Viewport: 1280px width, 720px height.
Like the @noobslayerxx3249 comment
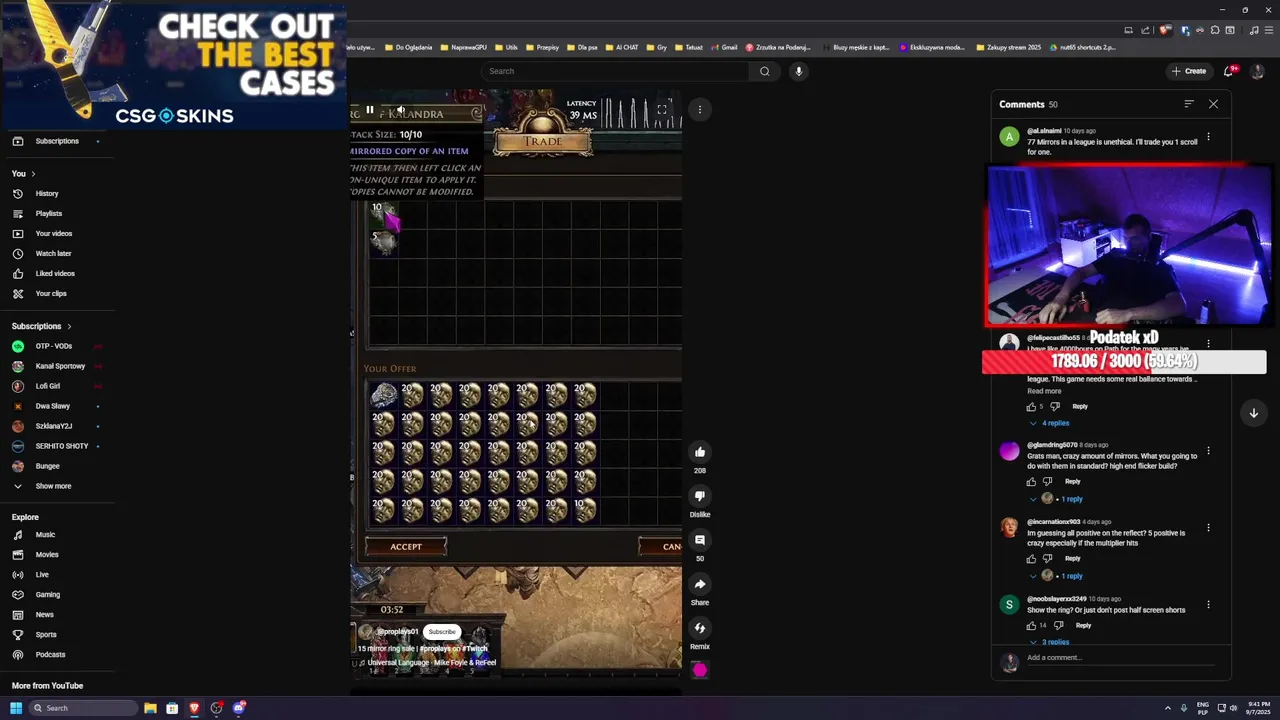click(x=1031, y=626)
